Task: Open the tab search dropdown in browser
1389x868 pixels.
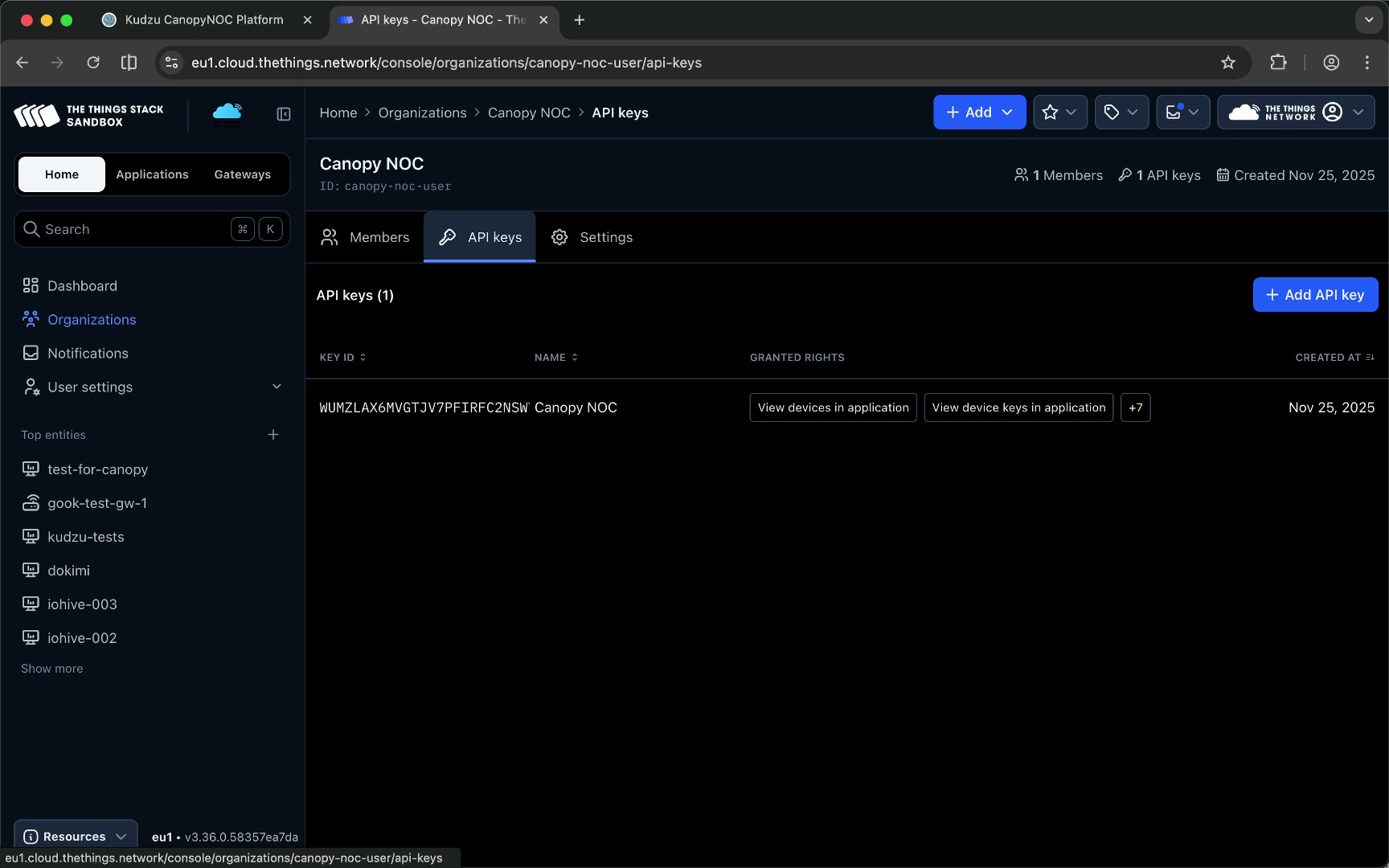Action: click(x=1369, y=20)
